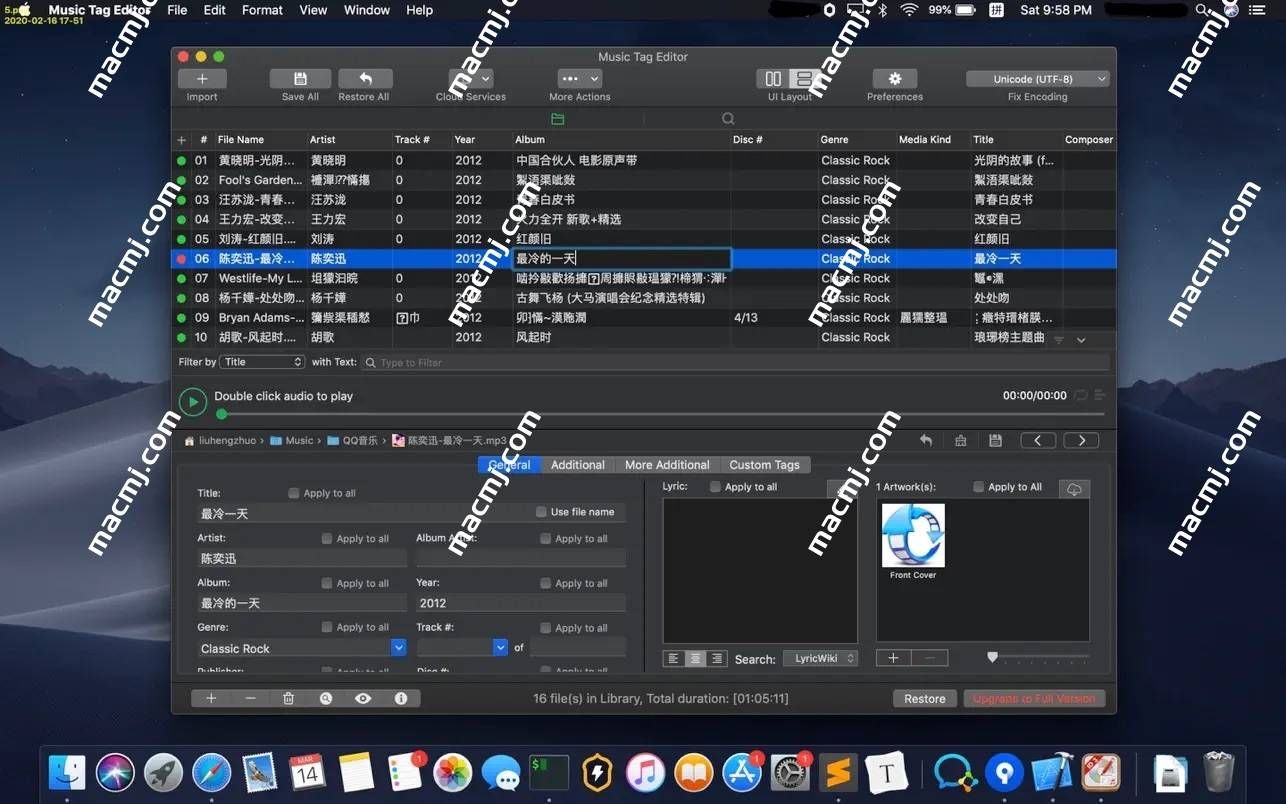Viewport: 1286px width, 804px height.
Task: Click the info icon in bottom bar
Action: click(x=401, y=698)
